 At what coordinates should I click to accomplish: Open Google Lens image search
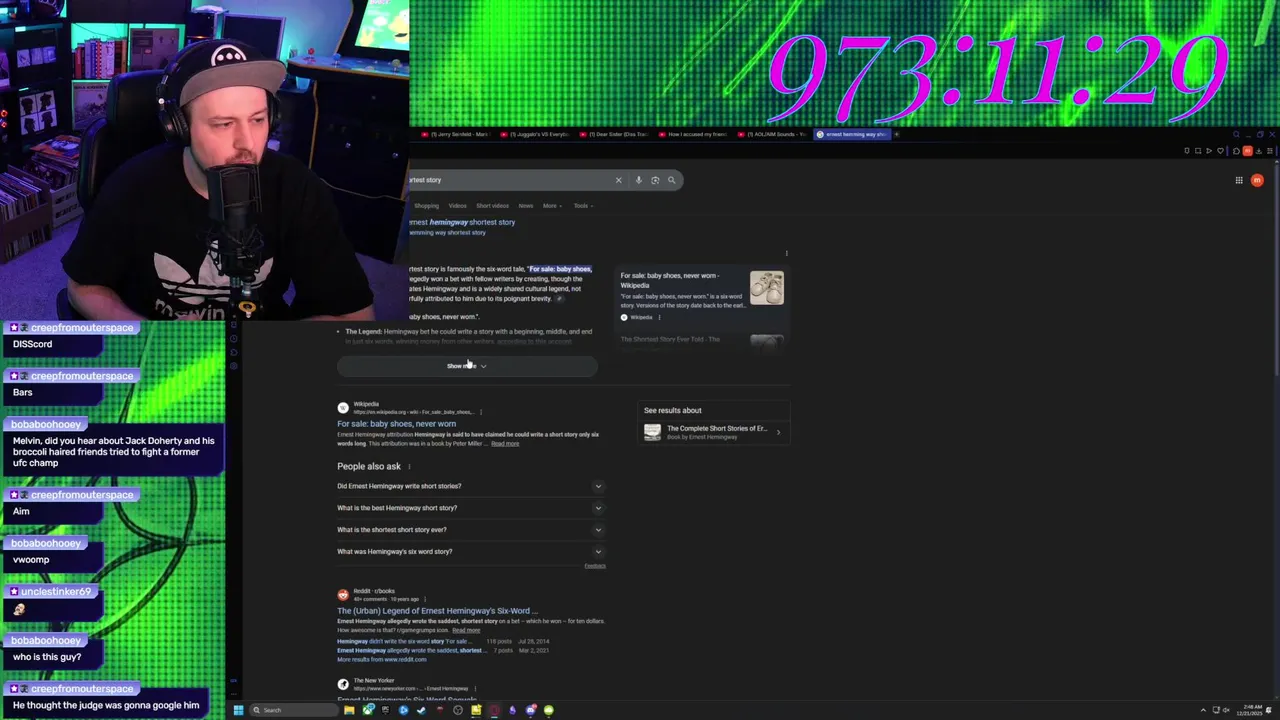coord(655,180)
